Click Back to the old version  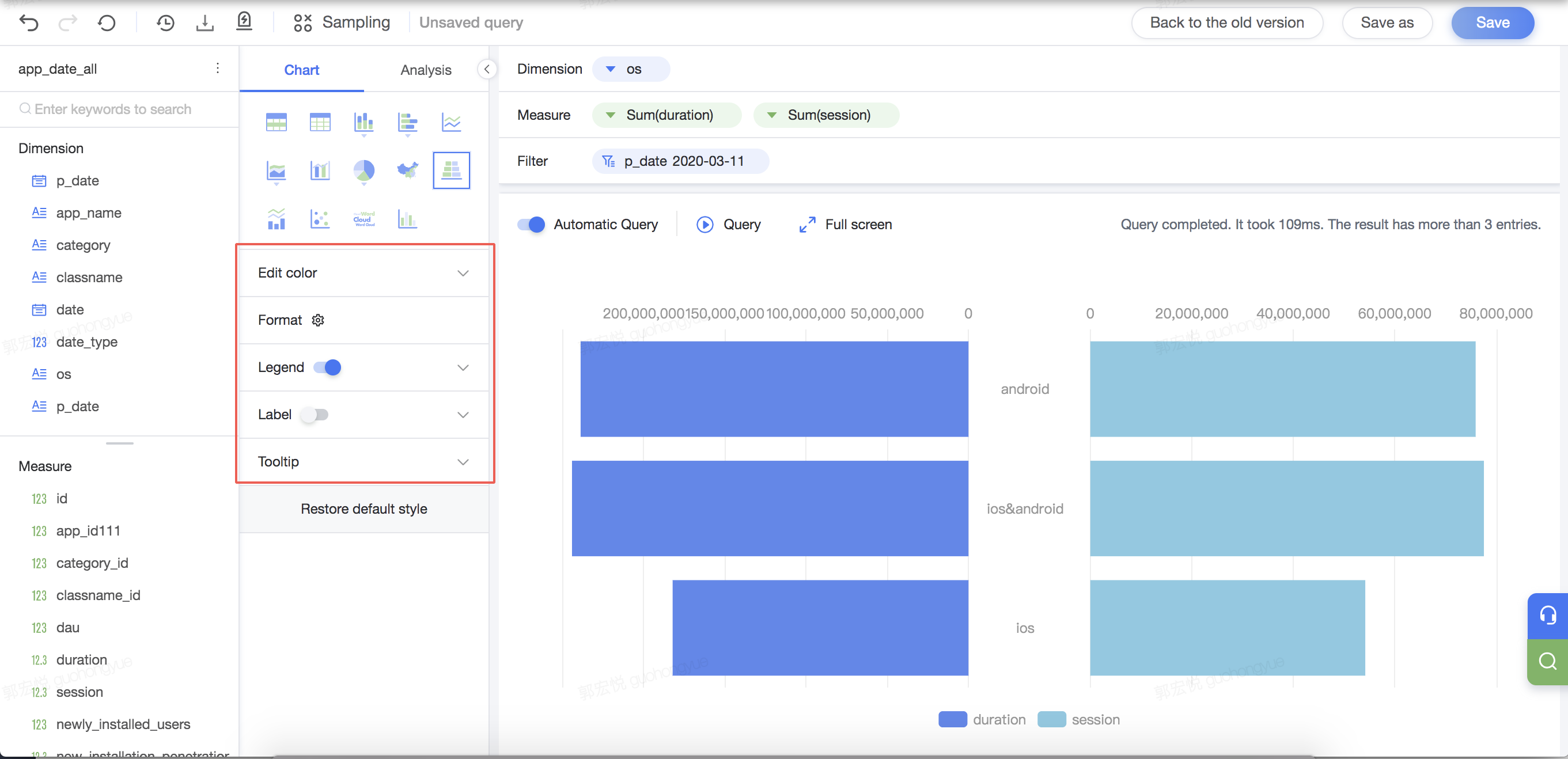(1227, 23)
